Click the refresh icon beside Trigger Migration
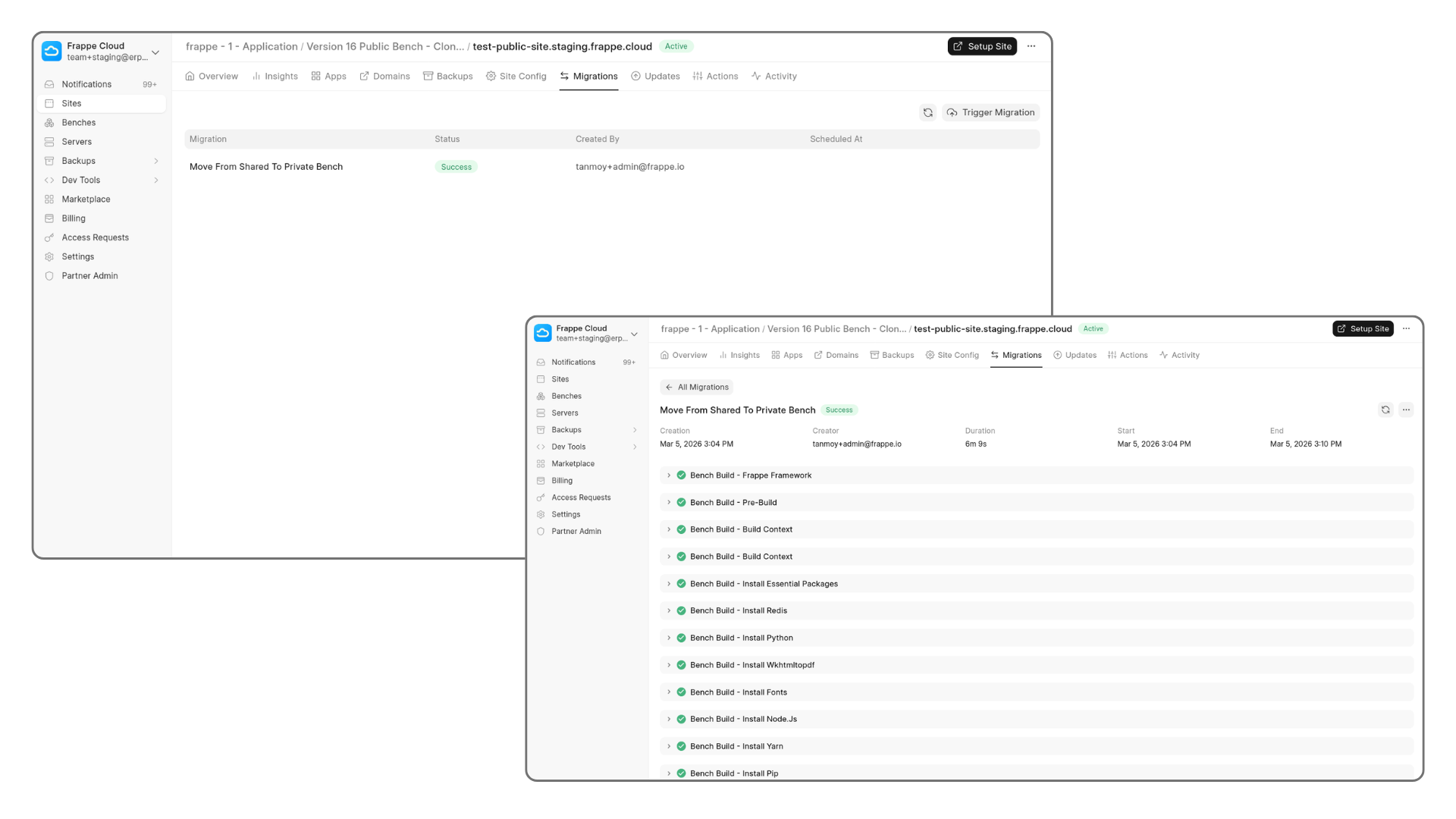This screenshot has width=1456, height=819. coord(927,112)
